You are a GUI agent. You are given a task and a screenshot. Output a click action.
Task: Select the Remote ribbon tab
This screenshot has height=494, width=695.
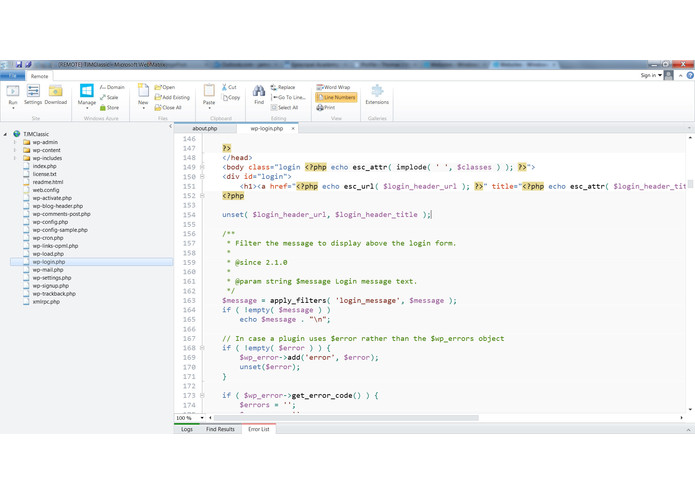[39, 76]
